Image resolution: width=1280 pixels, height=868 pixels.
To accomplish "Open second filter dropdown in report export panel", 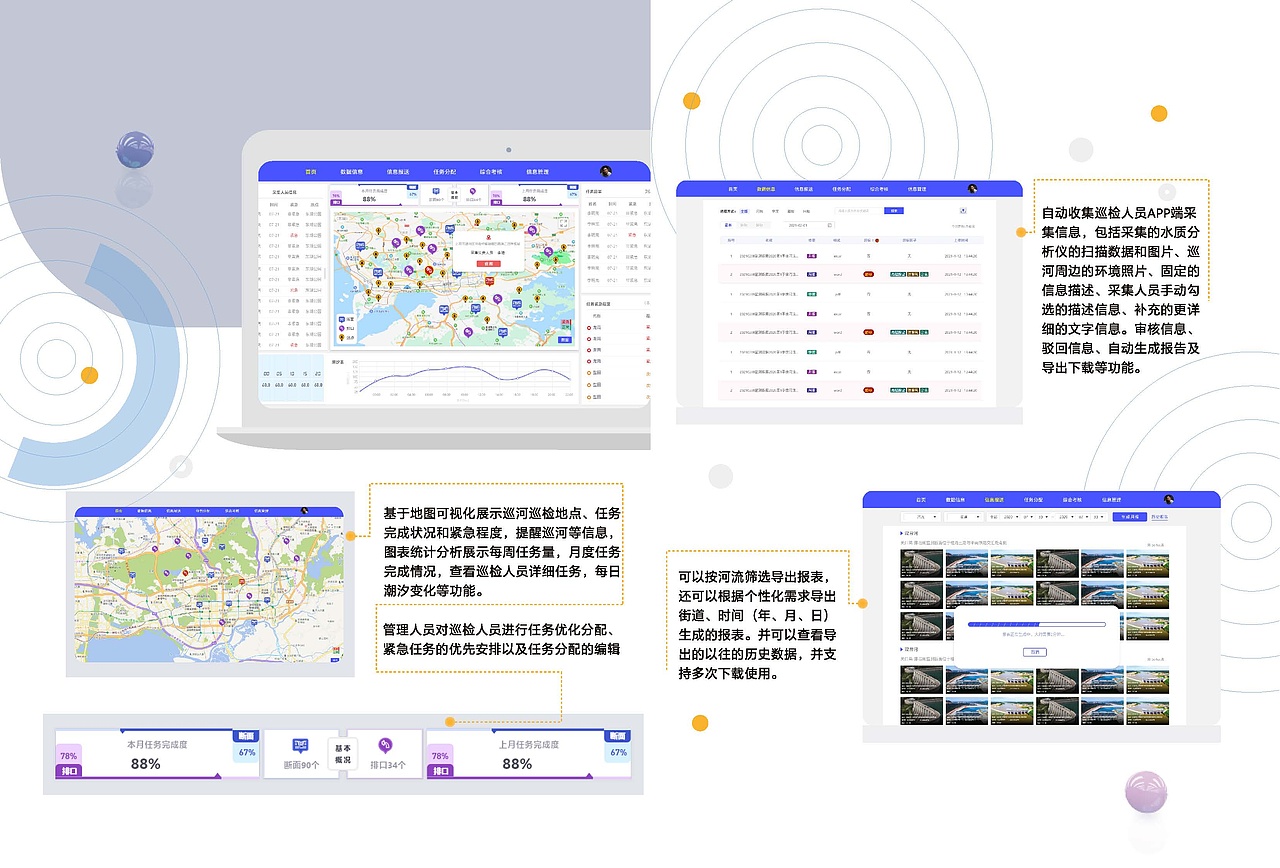I will [966, 517].
